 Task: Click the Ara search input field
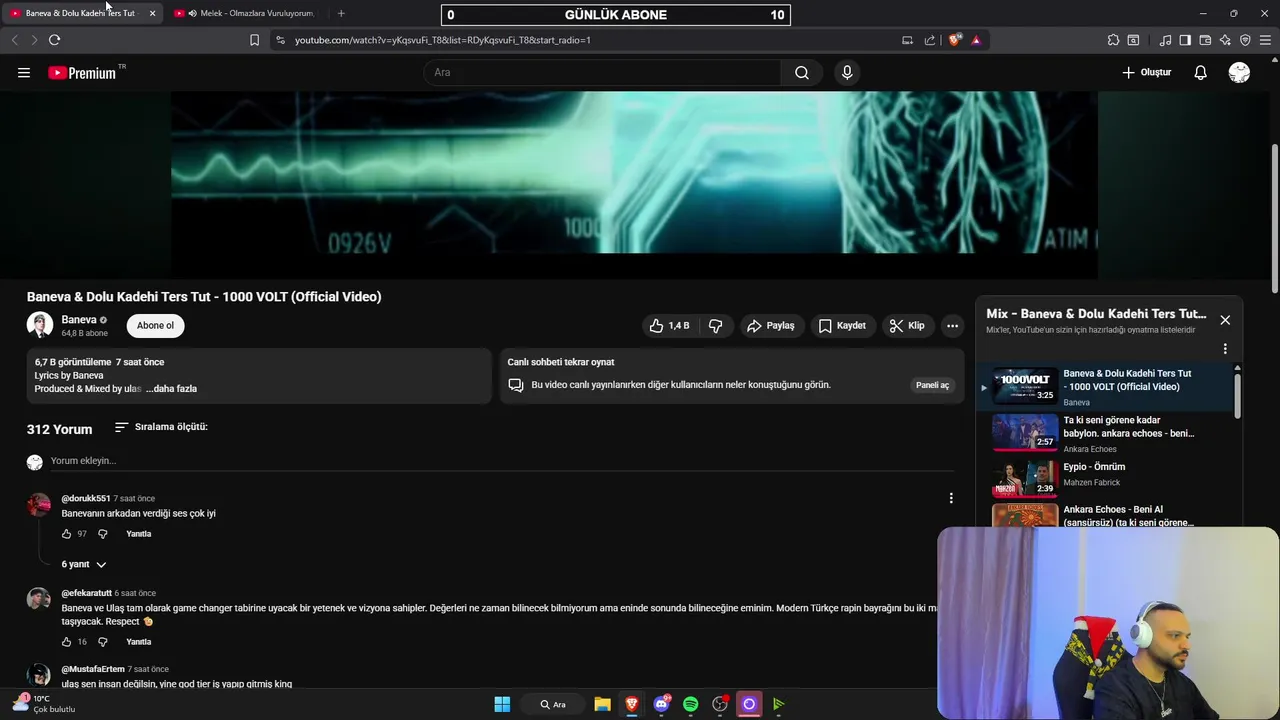(x=602, y=72)
